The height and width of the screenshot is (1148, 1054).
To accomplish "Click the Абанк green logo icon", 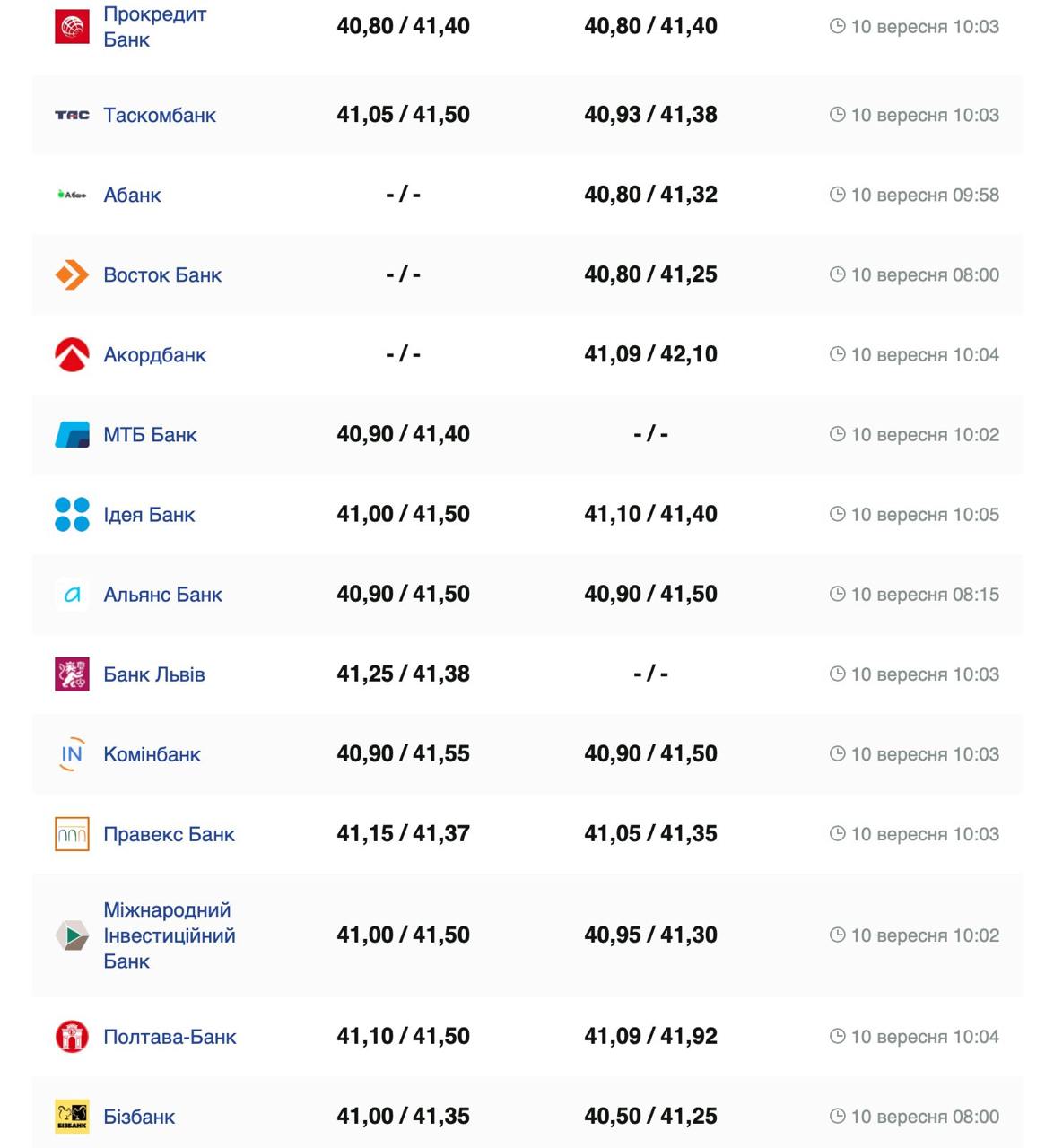I will 72,195.
